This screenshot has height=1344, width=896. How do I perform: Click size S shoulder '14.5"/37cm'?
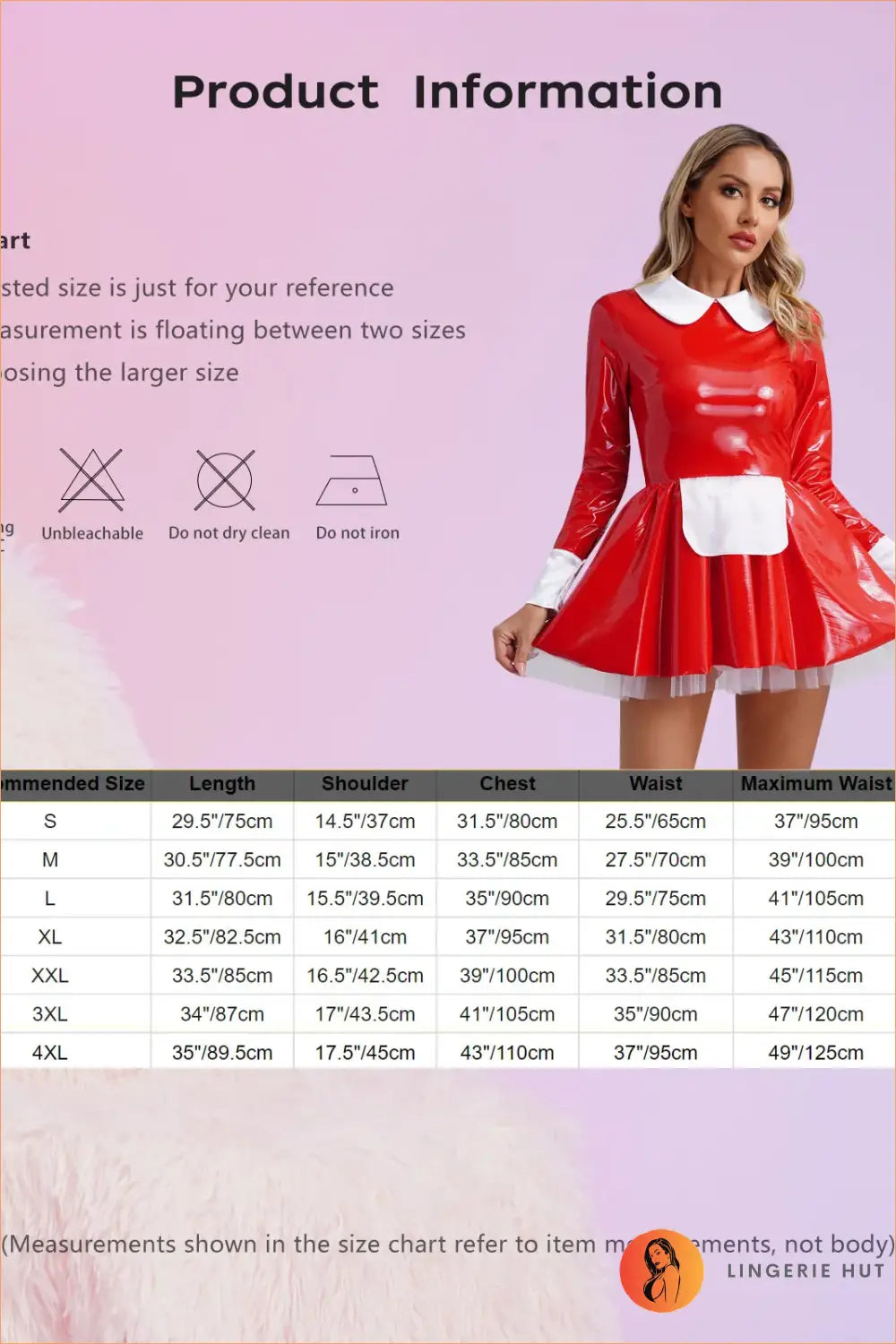coord(365,821)
